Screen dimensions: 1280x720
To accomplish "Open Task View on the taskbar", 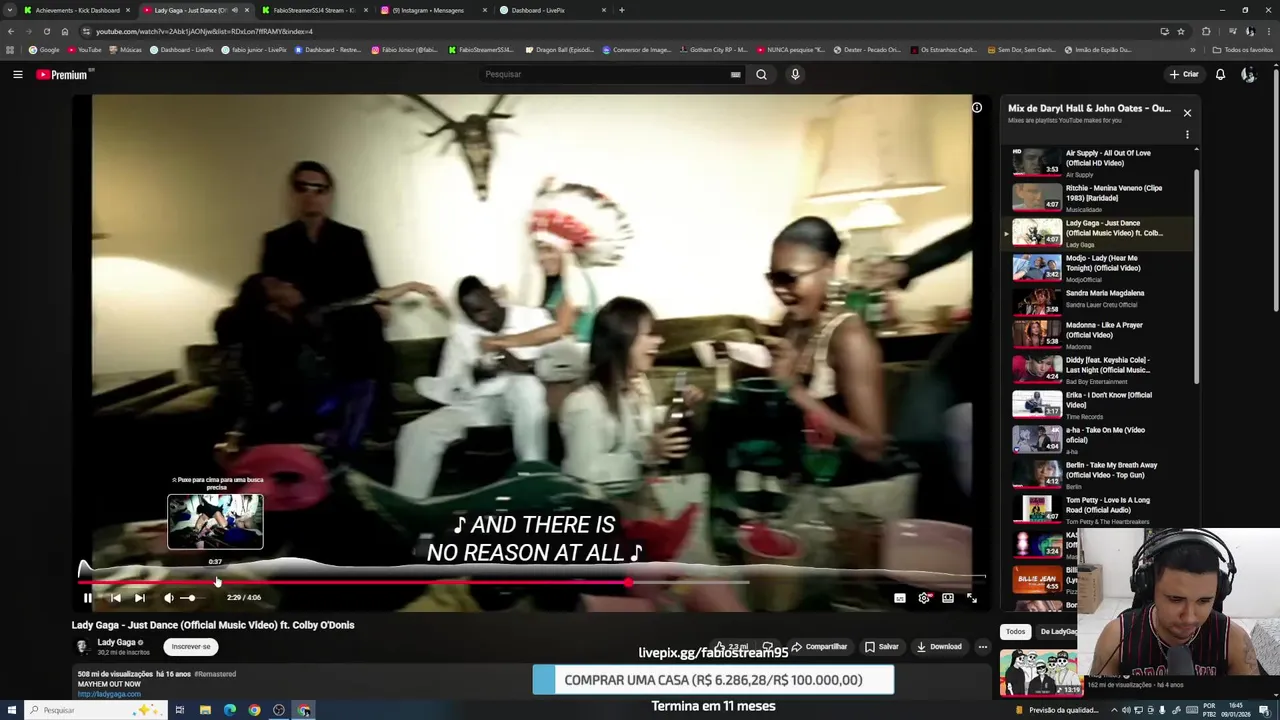I will tap(180, 710).
